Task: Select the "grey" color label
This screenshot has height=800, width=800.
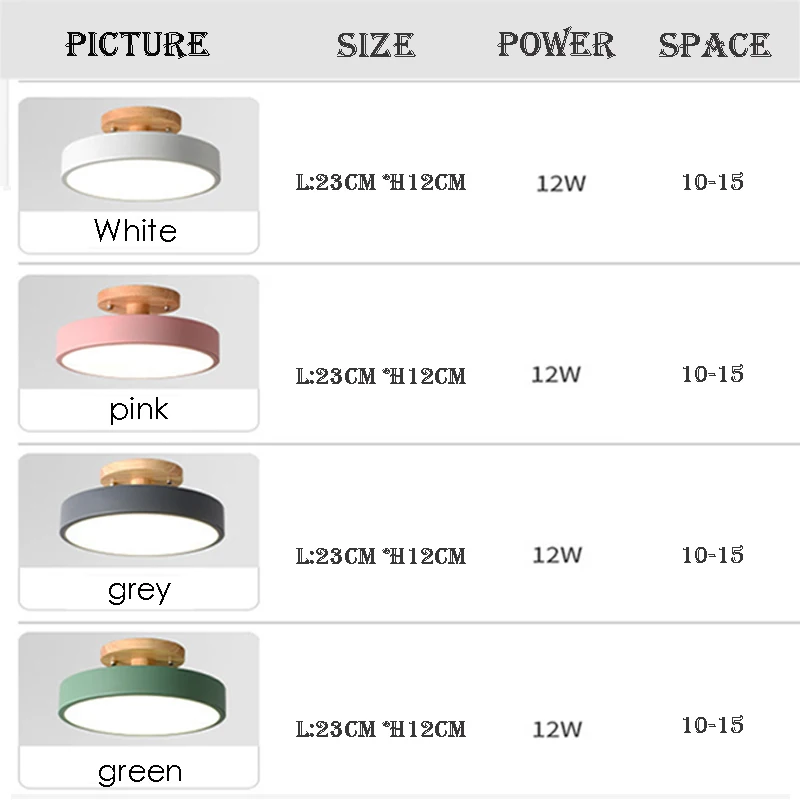Action: pyautogui.click(x=139, y=590)
